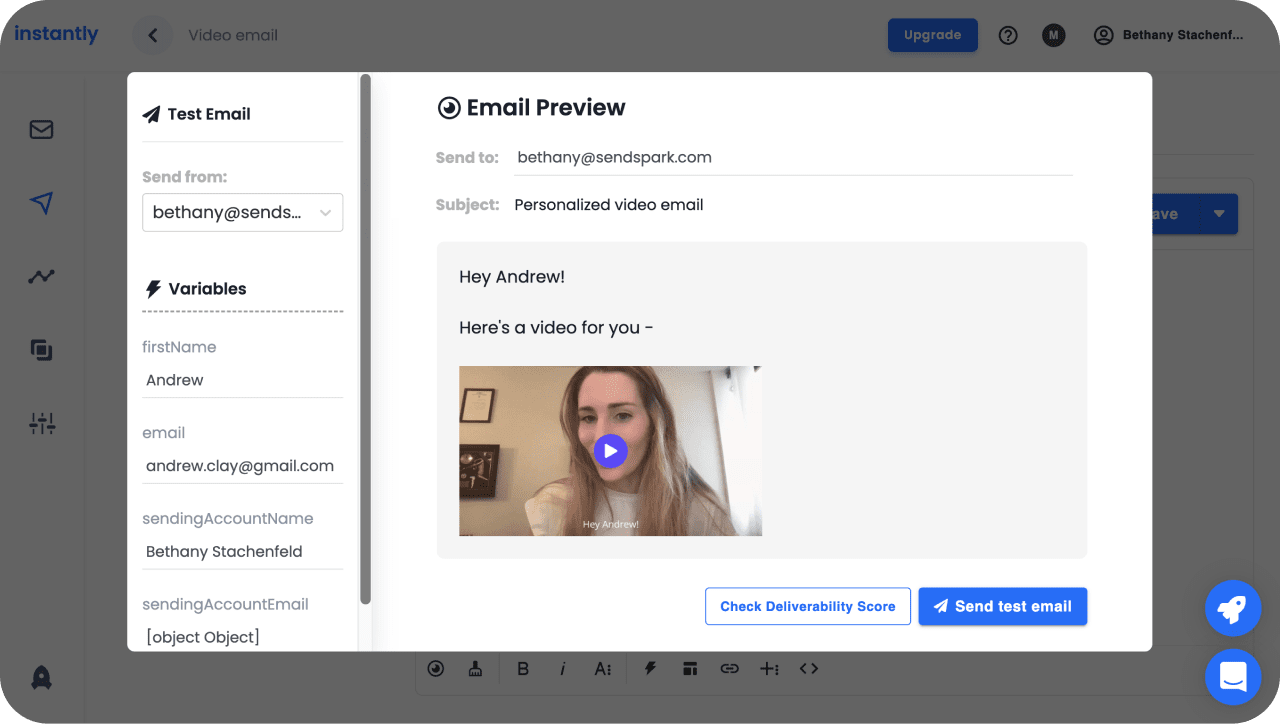Click the rocket icon at sidebar bottom

click(41, 678)
